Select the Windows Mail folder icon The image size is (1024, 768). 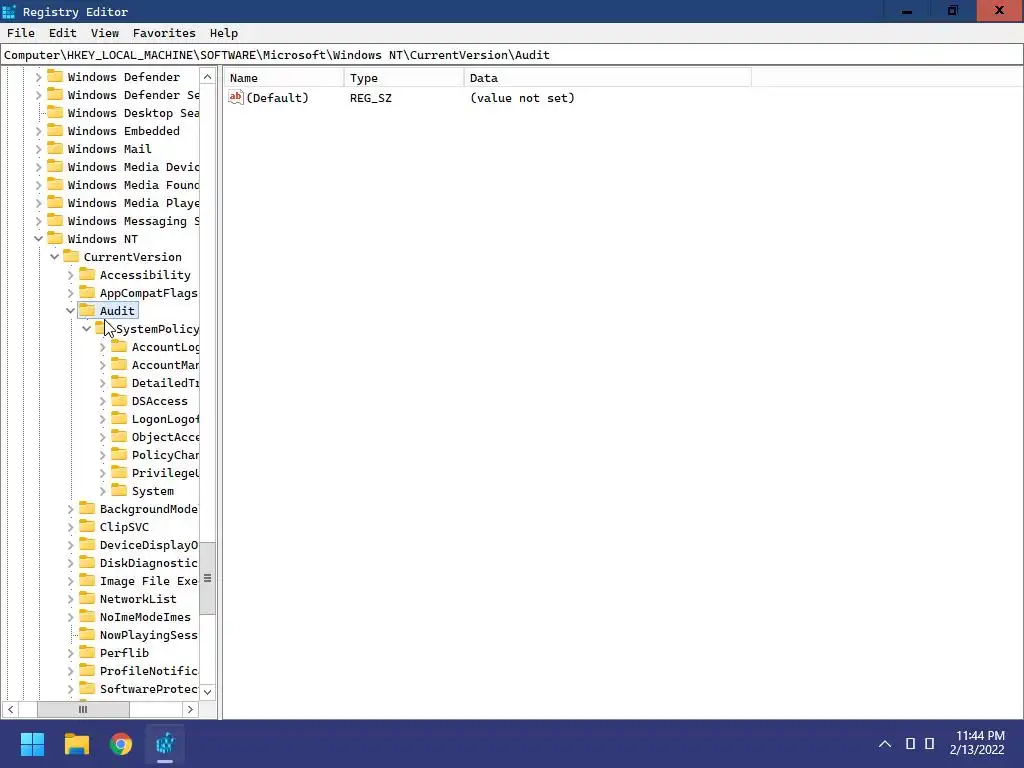click(x=56, y=148)
